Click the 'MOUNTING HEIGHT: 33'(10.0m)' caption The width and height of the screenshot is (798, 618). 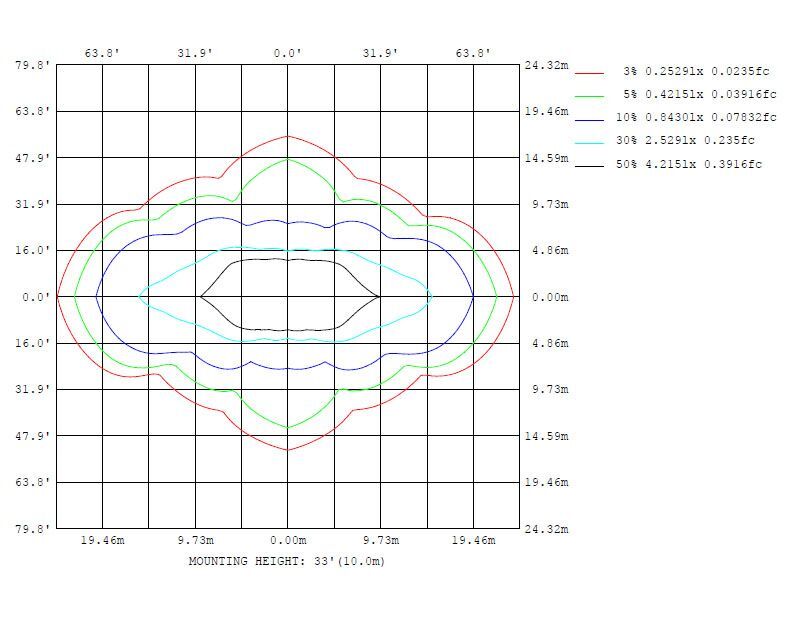coord(287,561)
